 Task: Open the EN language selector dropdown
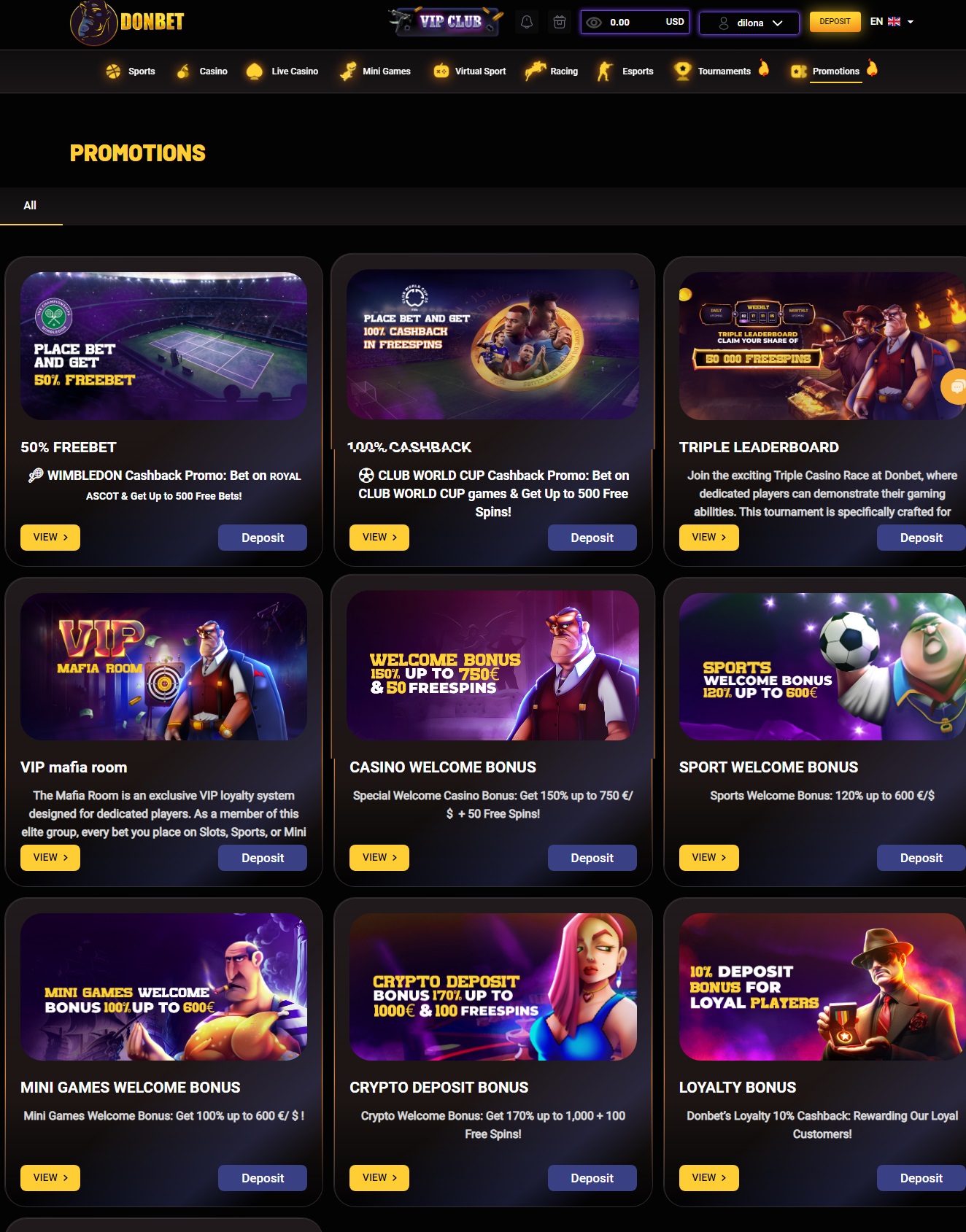click(x=892, y=22)
